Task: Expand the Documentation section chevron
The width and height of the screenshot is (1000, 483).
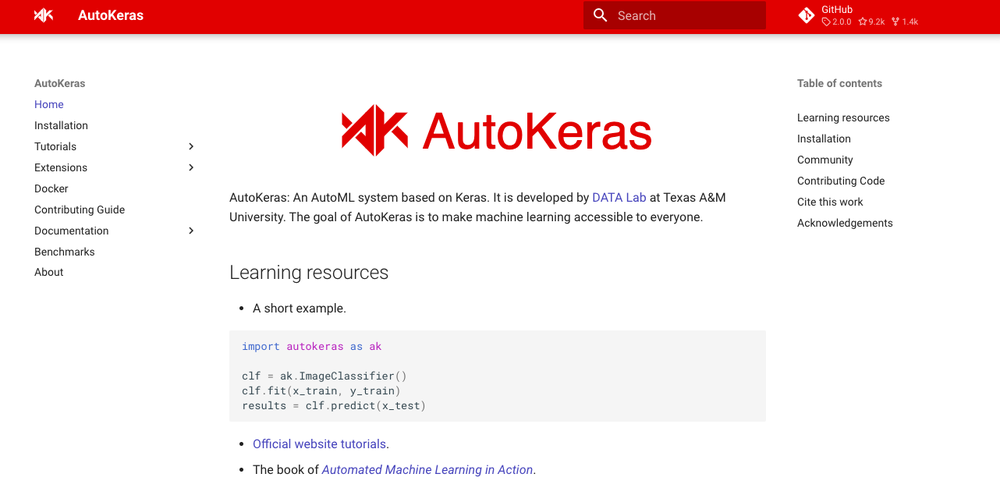Action: click(x=191, y=231)
